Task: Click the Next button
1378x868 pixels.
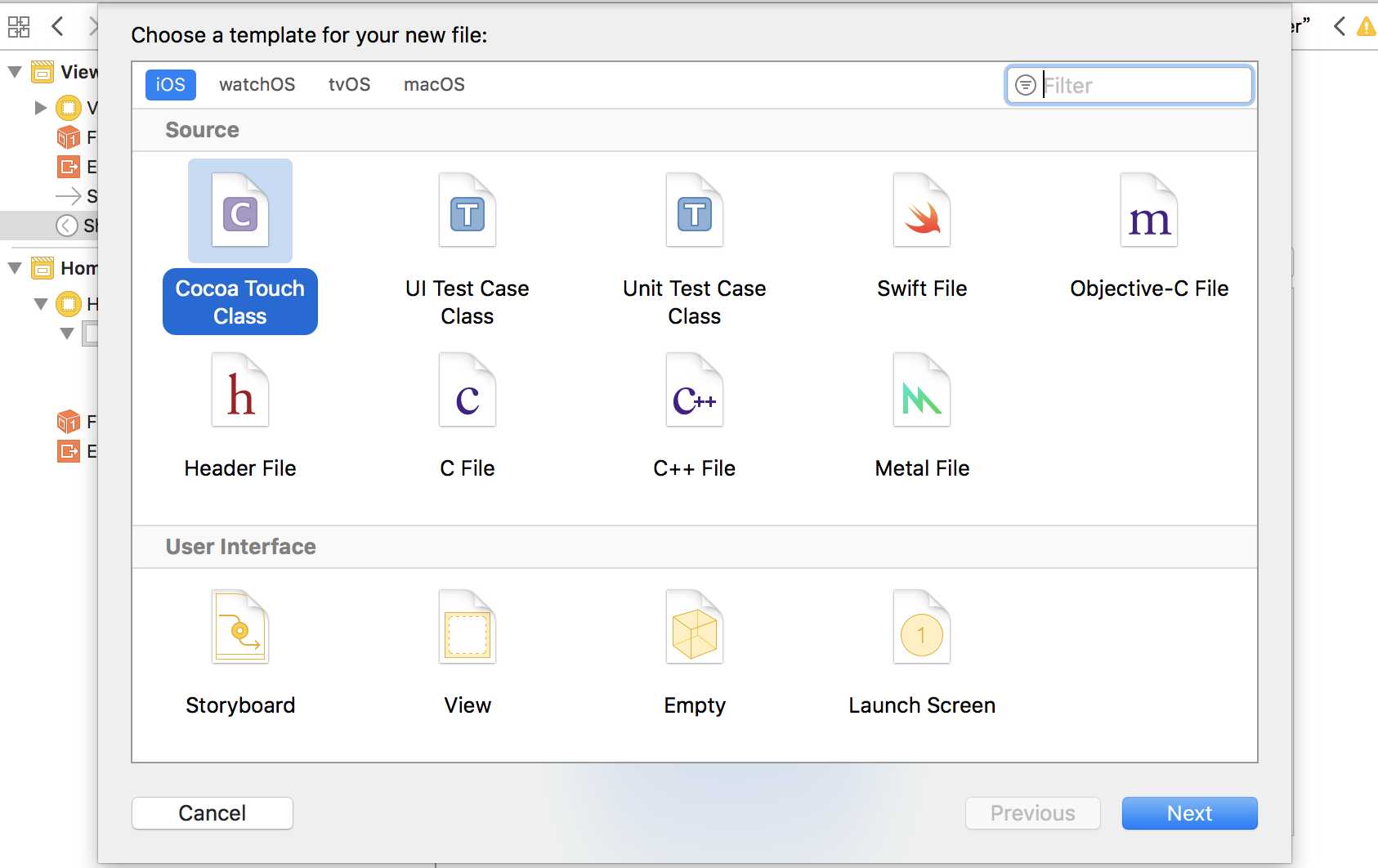Action: [x=1190, y=813]
